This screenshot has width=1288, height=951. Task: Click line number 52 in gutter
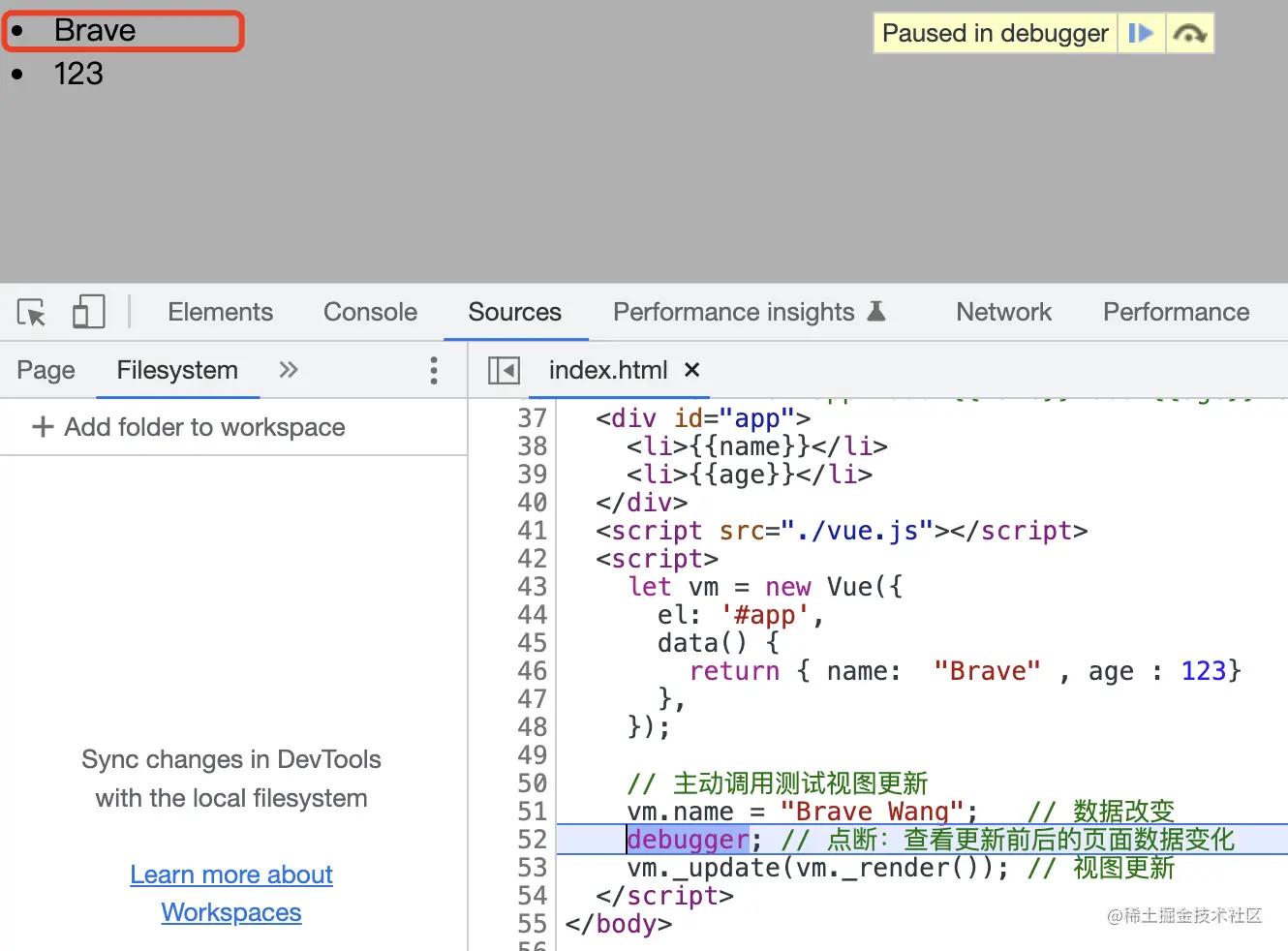533,840
